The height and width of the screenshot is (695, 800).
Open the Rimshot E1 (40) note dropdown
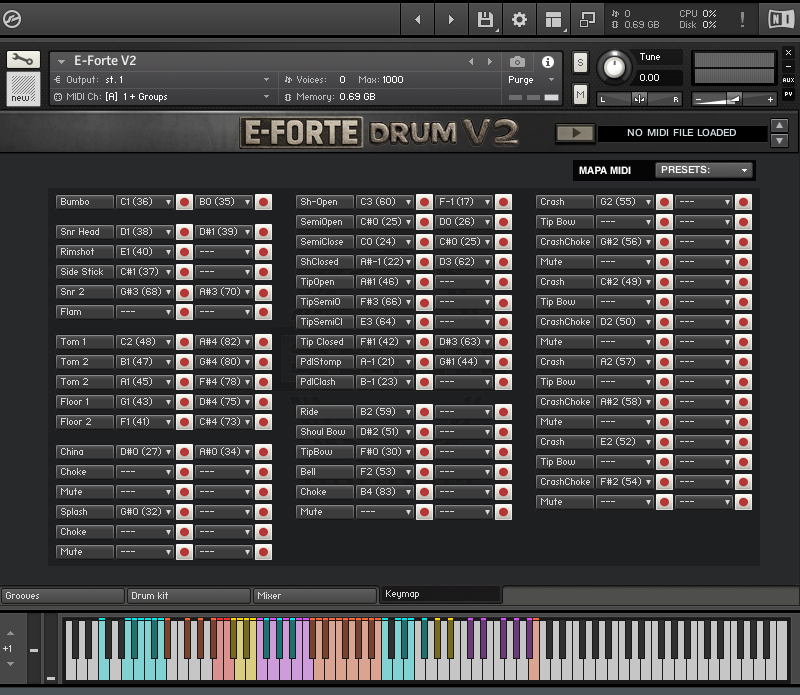(x=145, y=252)
